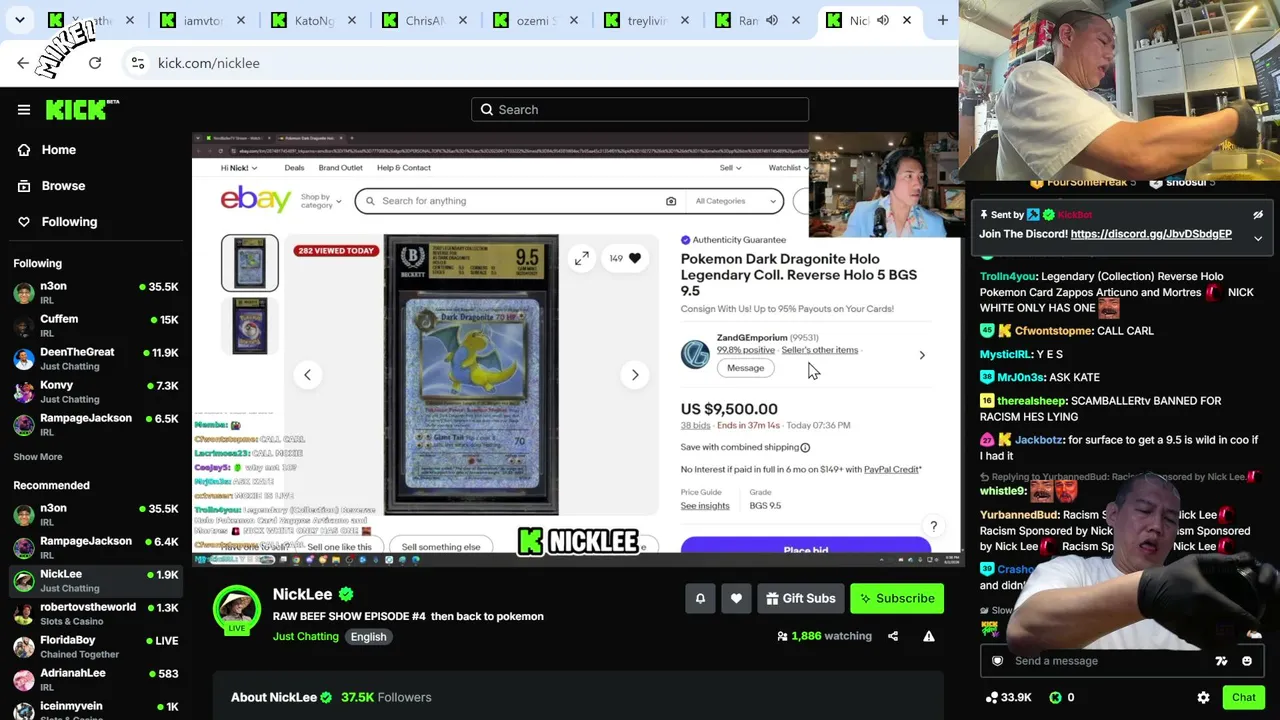The height and width of the screenshot is (720, 1280).
Task: Collapse the pinned message chevron
Action: 1258,239
